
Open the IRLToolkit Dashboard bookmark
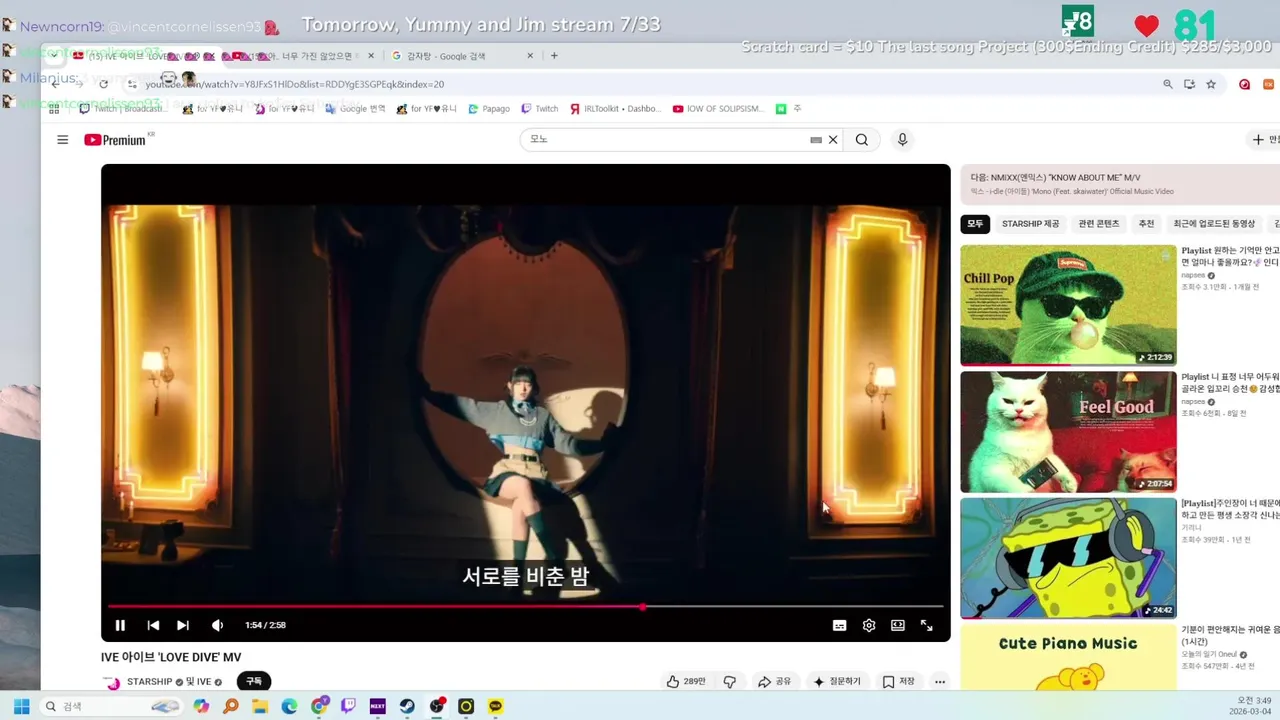click(616, 109)
